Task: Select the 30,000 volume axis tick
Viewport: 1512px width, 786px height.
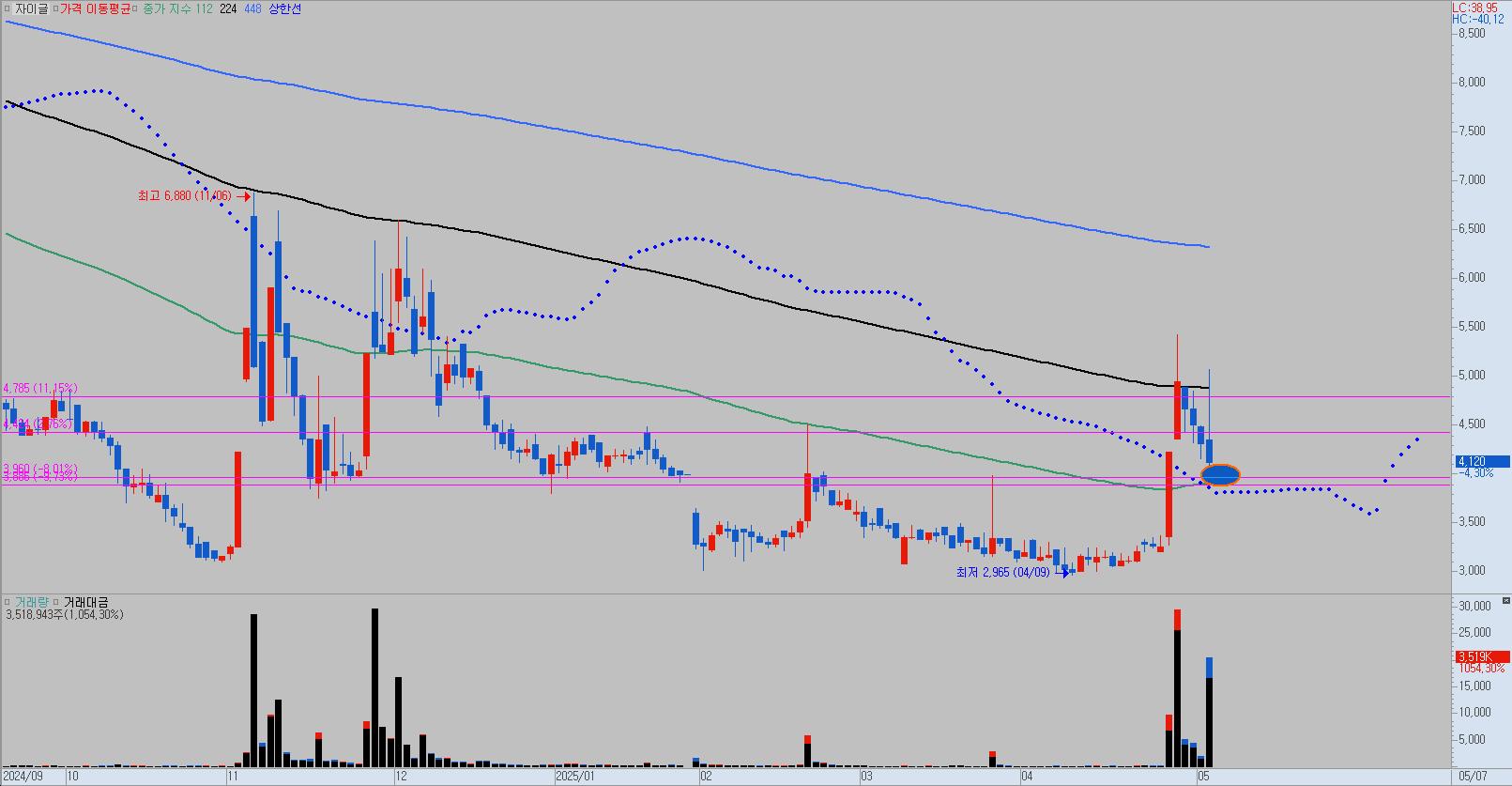Action: [x=1474, y=607]
